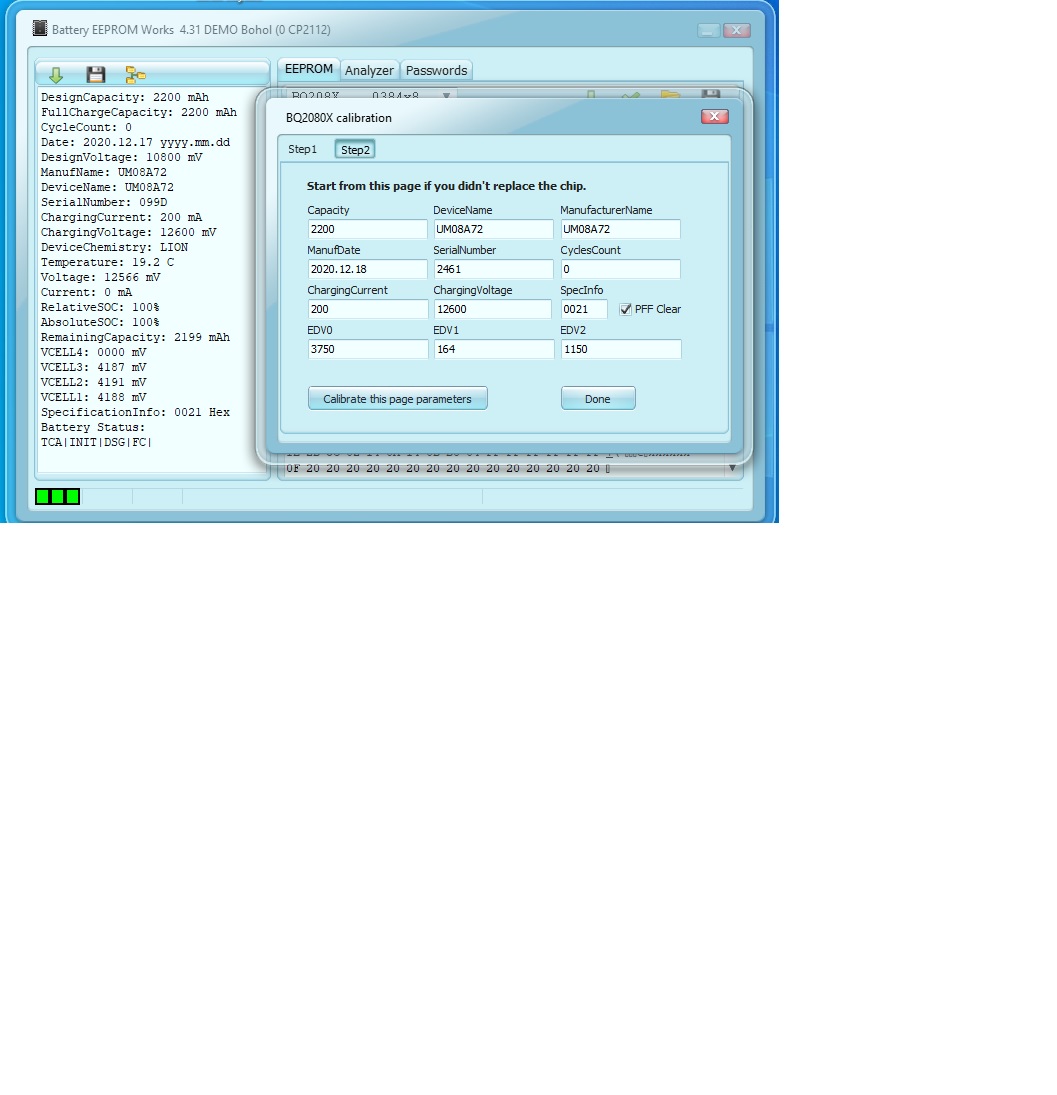Viewport: 1057px width, 1095px height.
Task: Click the Battery EEPROM Works app icon
Action: (x=40, y=29)
